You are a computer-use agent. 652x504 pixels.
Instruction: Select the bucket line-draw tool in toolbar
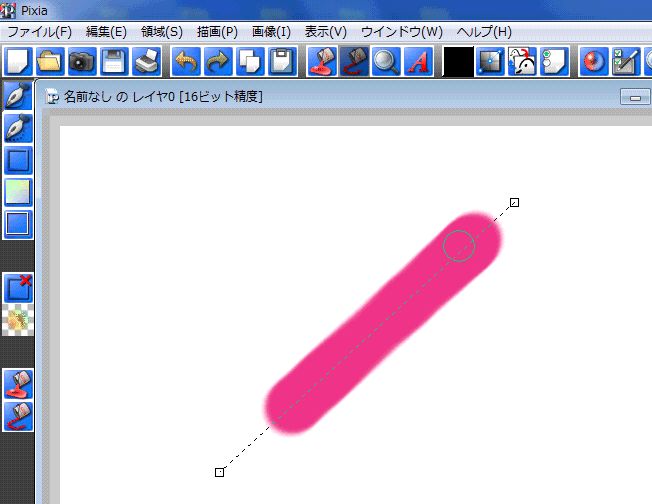click(354, 62)
